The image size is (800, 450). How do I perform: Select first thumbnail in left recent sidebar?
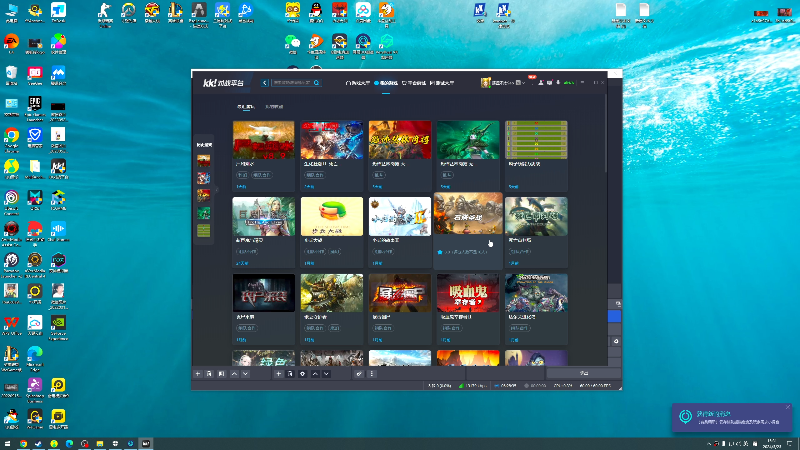tap(204, 161)
